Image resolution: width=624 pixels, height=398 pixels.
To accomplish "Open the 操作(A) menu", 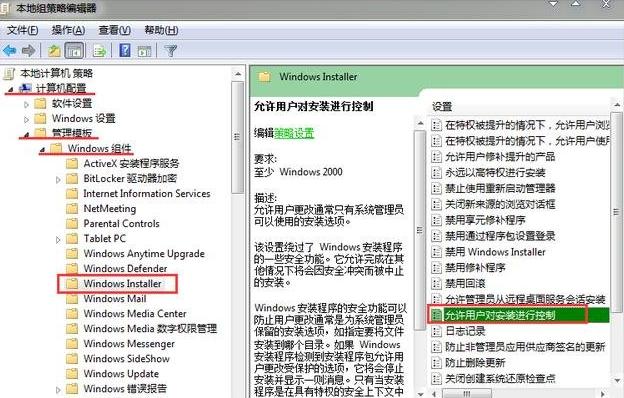I will coord(68,30).
